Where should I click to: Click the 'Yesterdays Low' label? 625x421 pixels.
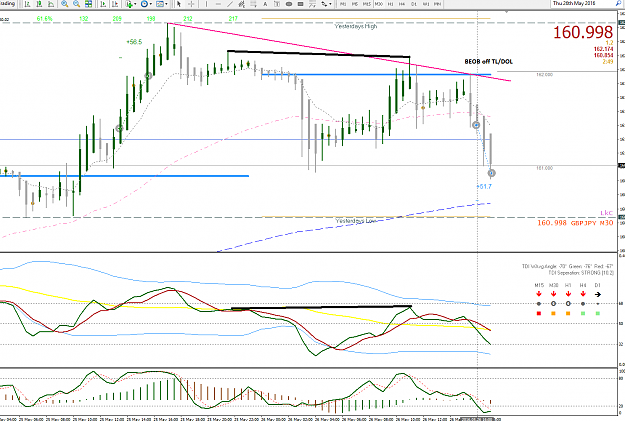click(x=356, y=221)
